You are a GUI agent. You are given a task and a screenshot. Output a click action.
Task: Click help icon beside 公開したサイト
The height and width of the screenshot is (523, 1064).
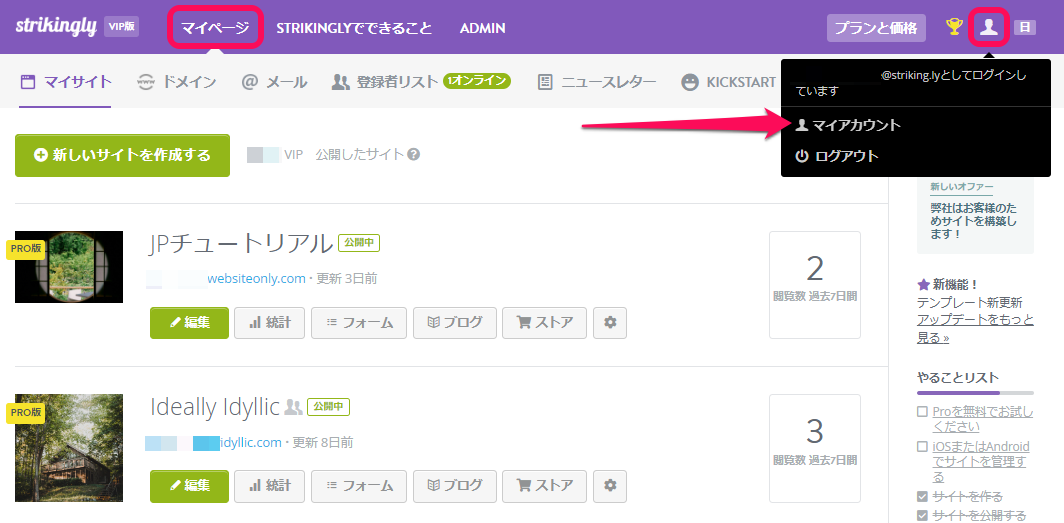pyautogui.click(x=413, y=155)
